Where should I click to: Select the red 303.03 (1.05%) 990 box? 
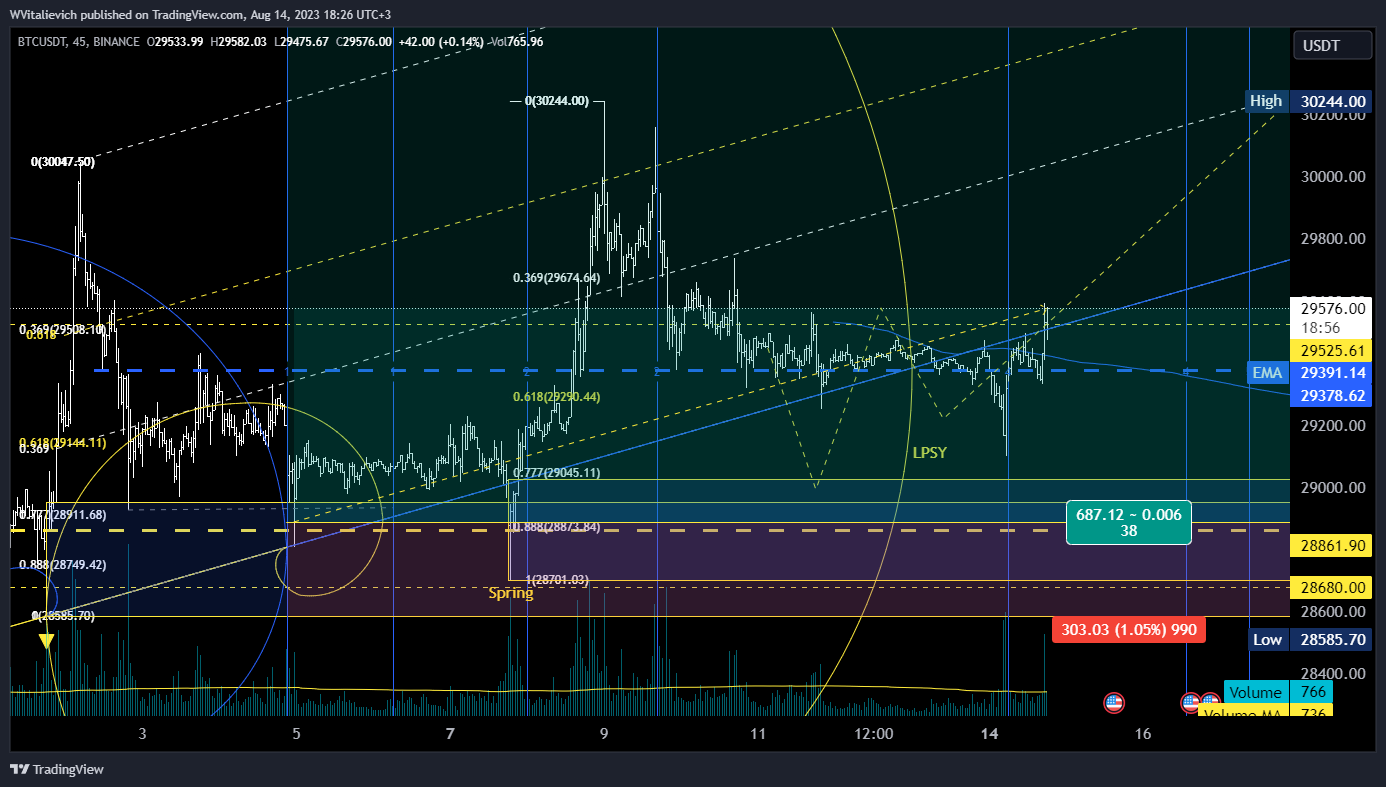1129,630
